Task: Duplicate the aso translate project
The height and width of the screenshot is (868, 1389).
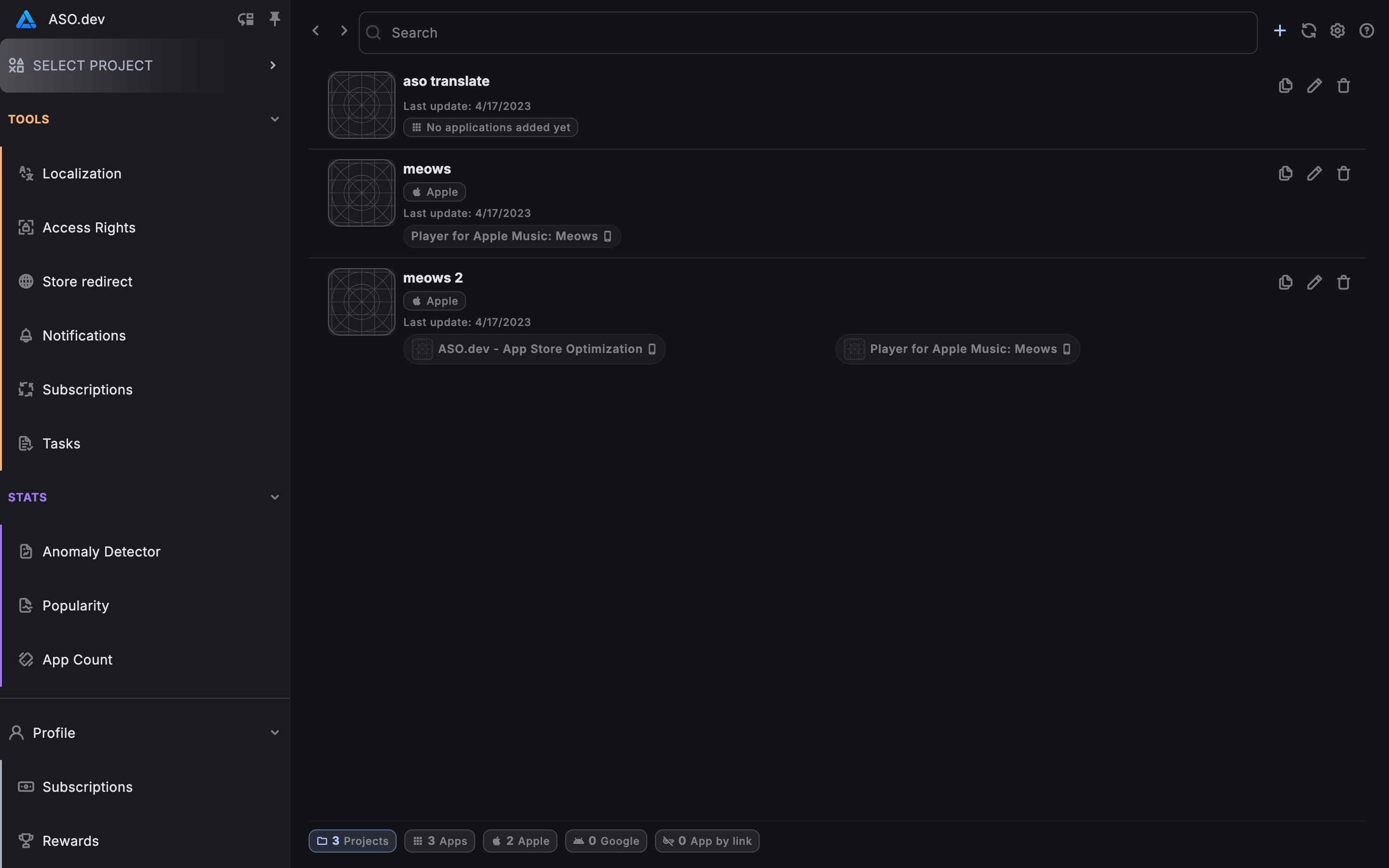Action: point(1286,85)
